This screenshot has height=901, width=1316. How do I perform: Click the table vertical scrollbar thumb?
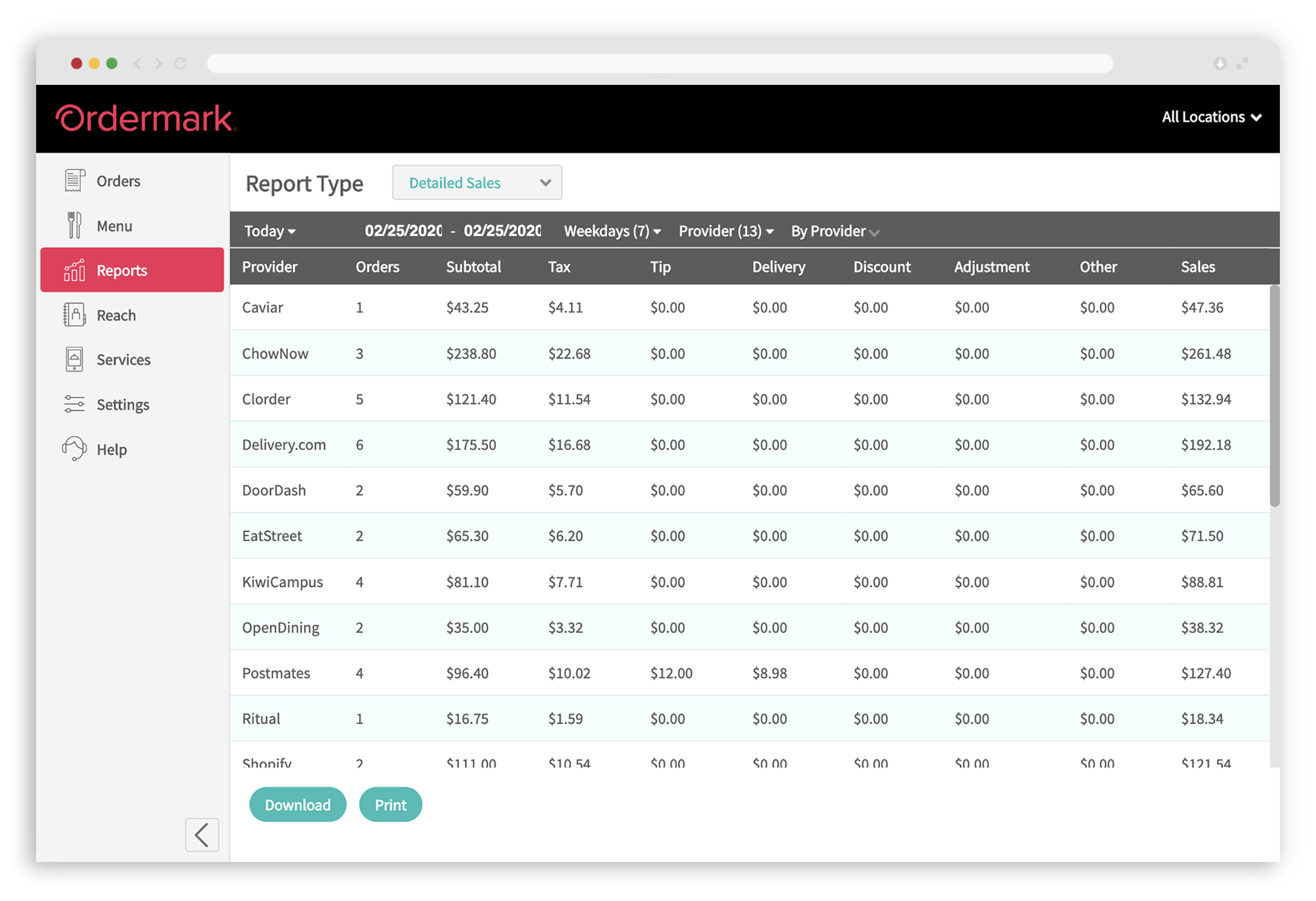tap(1275, 396)
